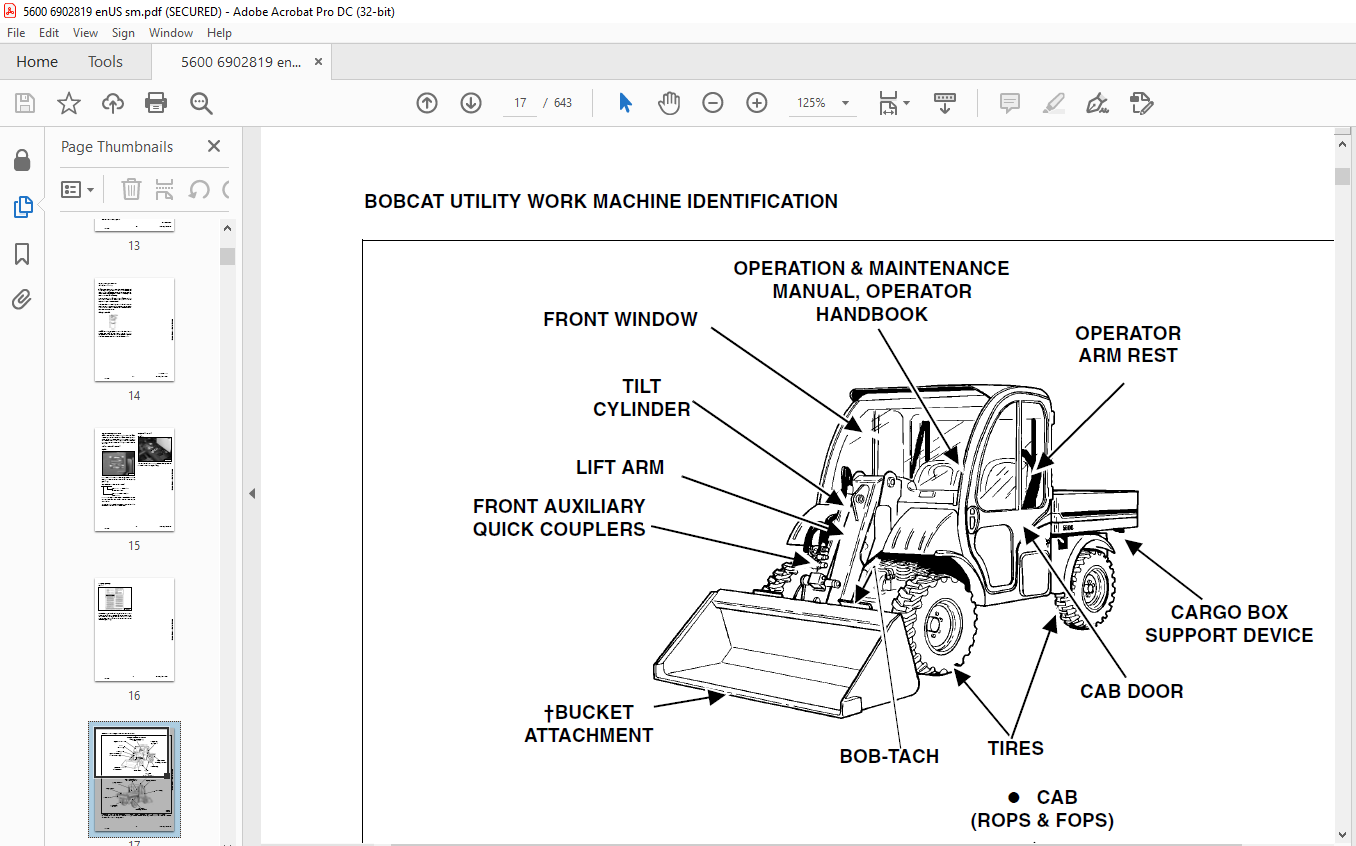Click the OPERATOR ARM REST label
The height and width of the screenshot is (846, 1356).
tap(1128, 344)
